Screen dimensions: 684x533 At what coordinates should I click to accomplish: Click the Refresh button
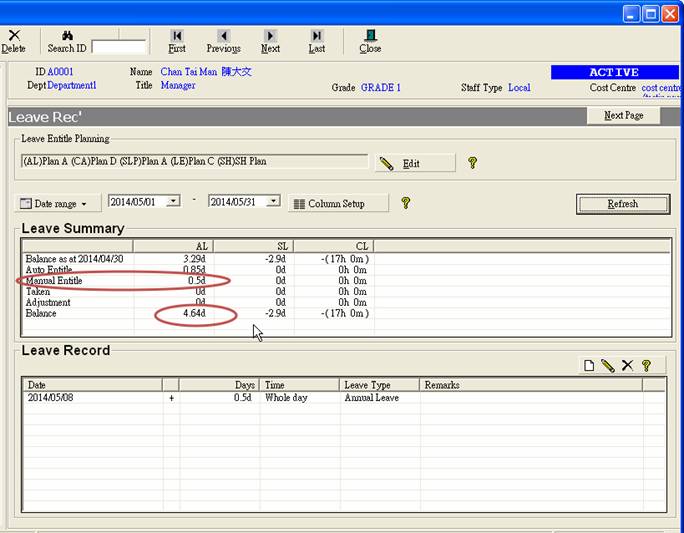623,204
